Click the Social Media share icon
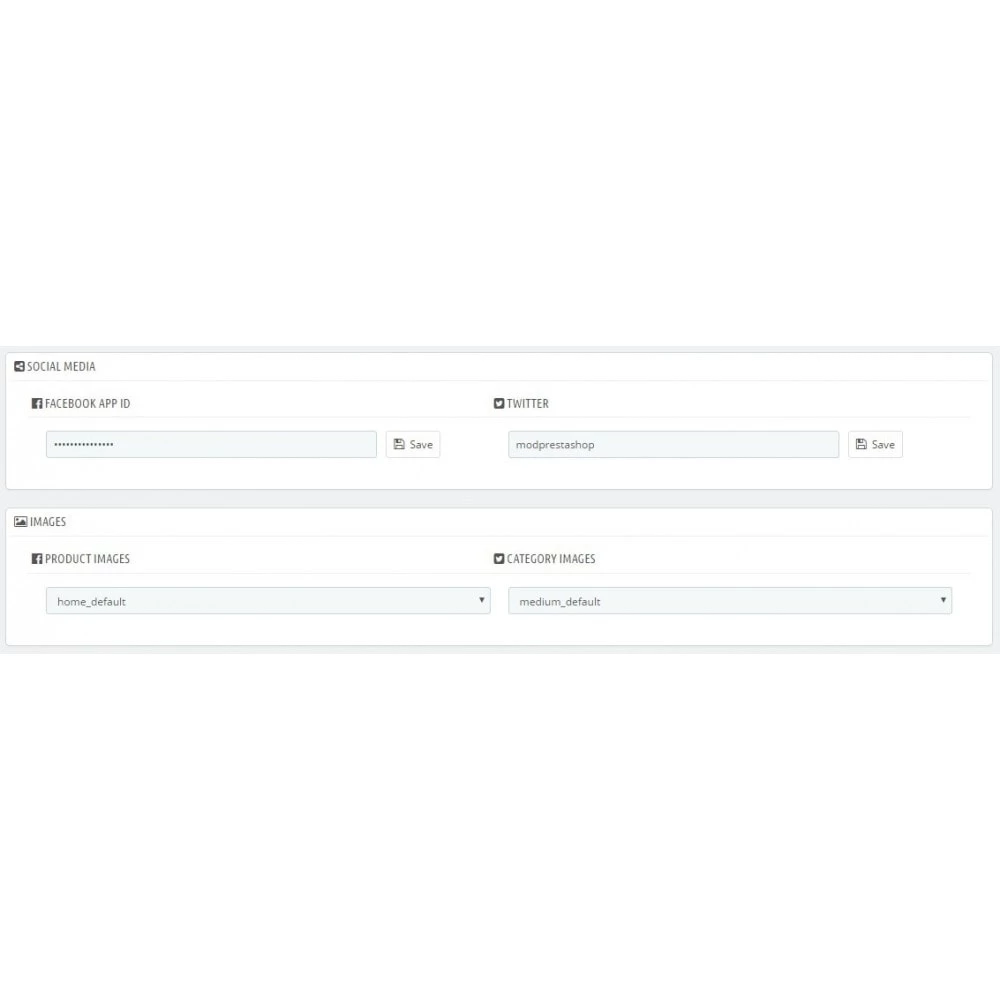1000x1000 pixels. [19, 366]
